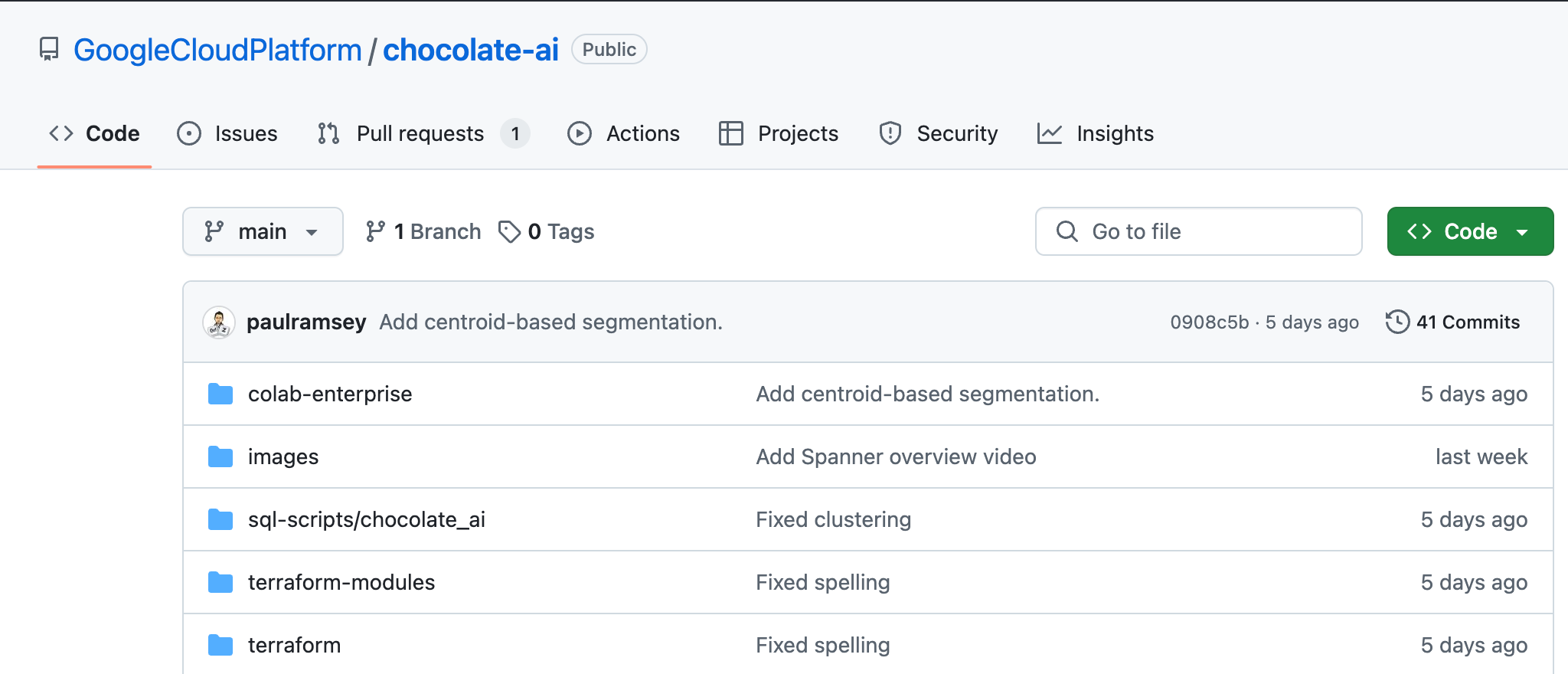This screenshot has width=1568, height=674.
Task: Open the green Code button
Action: 1470,231
